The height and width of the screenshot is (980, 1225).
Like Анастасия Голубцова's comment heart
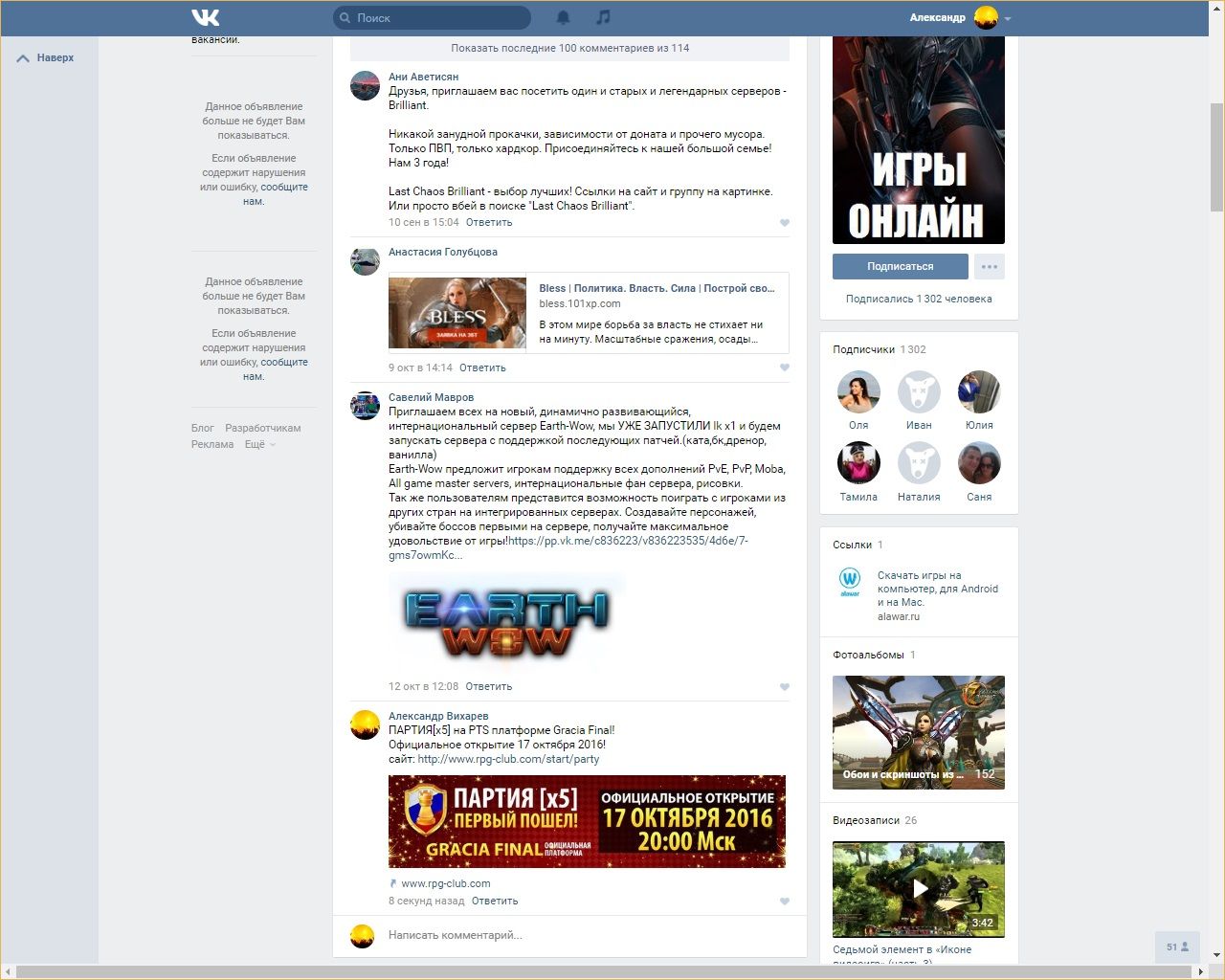pyautogui.click(x=785, y=367)
